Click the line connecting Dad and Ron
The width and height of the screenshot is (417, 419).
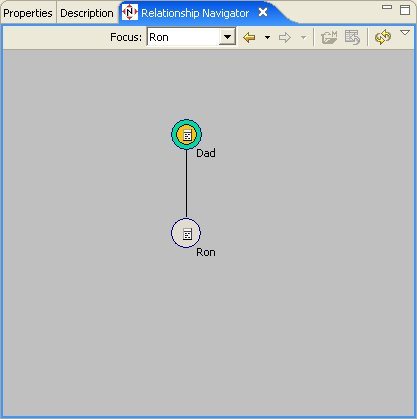(186, 184)
